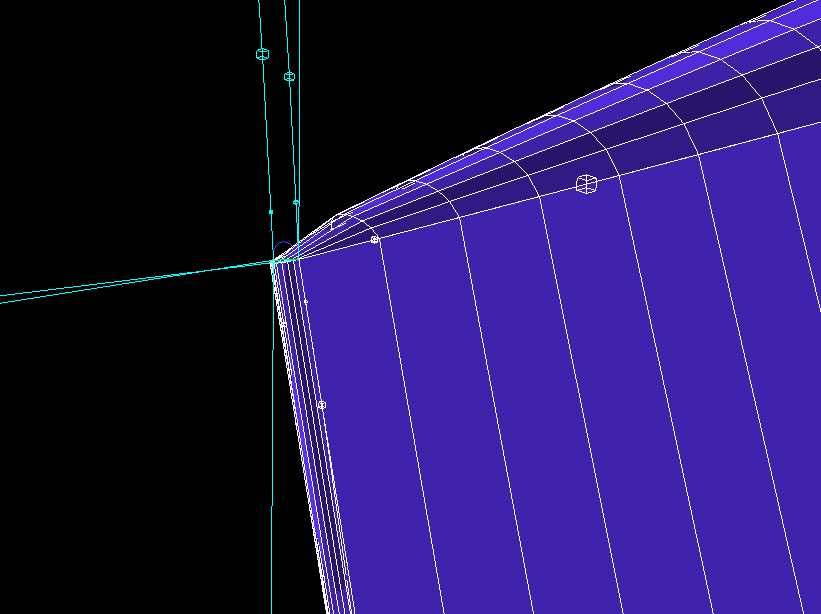Screen dimensions: 821x614
Task: Click the spherical control point on the blue surface
Action: pyautogui.click(x=588, y=182)
